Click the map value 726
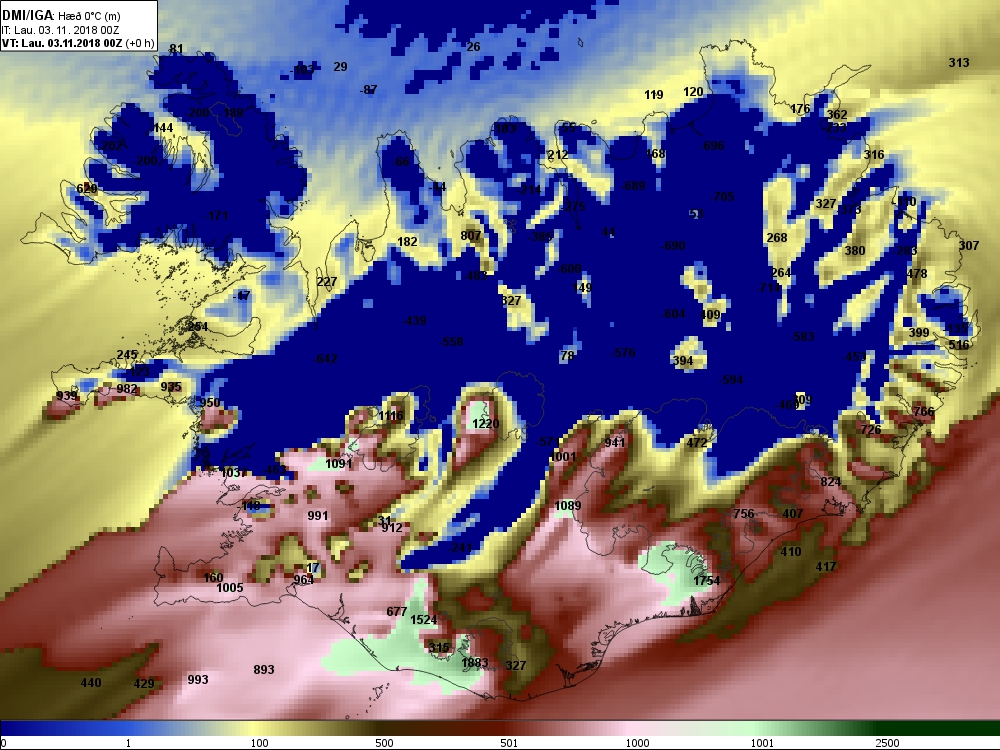 tap(871, 429)
